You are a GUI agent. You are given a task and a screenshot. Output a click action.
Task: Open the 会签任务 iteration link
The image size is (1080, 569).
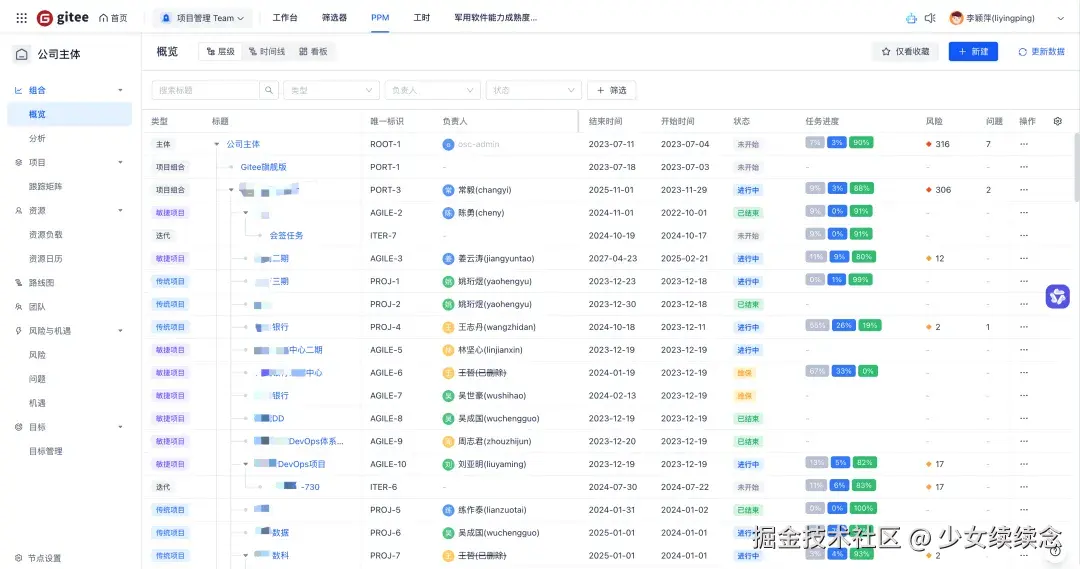286,236
